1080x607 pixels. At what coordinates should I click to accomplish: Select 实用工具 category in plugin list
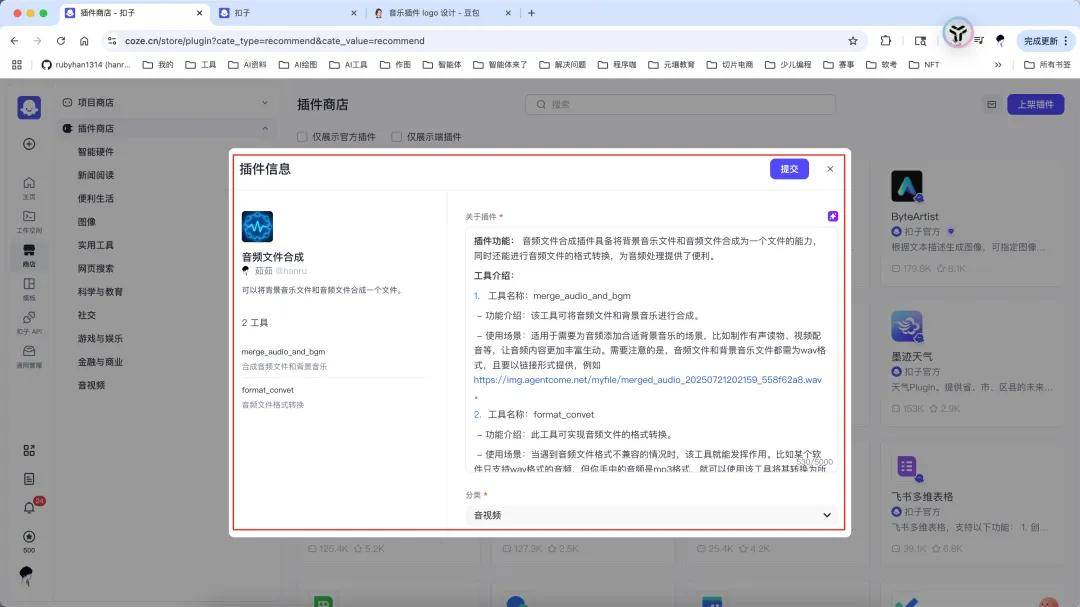(96, 245)
